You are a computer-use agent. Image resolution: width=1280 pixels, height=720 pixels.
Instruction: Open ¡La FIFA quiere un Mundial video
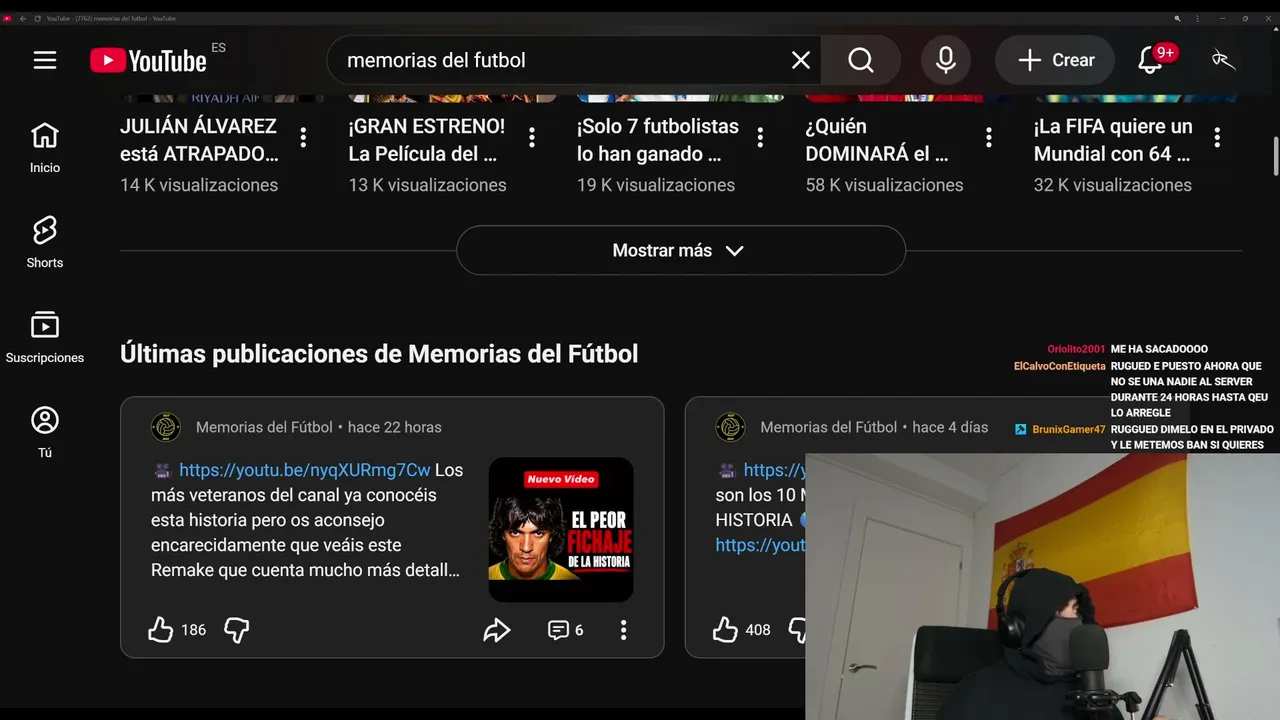click(x=1113, y=140)
